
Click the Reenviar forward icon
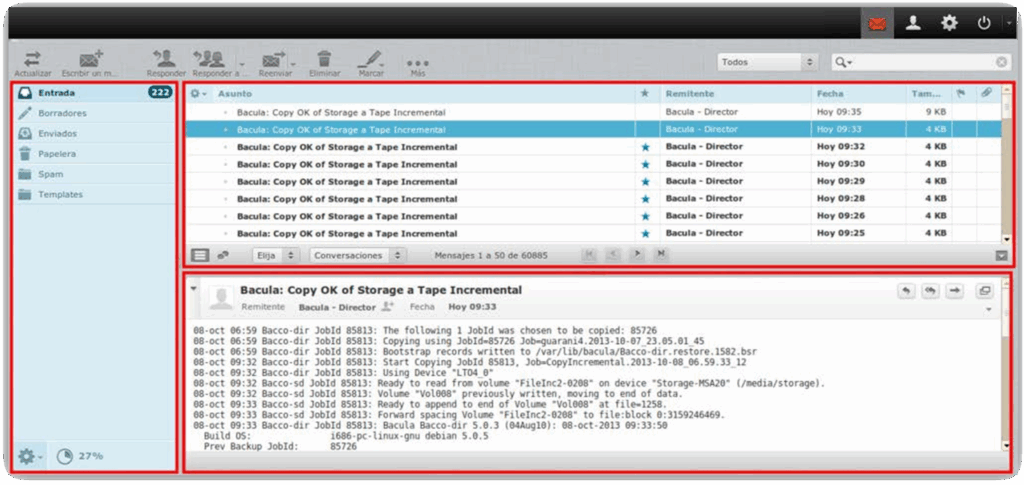275,64
